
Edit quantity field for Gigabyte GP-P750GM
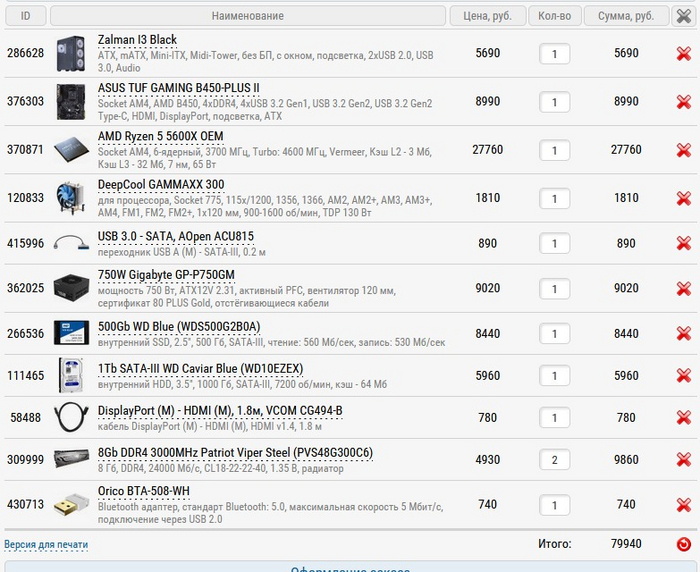(554, 289)
